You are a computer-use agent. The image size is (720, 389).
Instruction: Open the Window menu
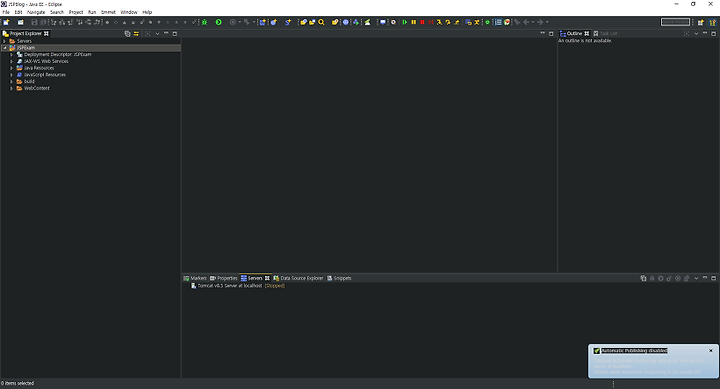point(129,12)
